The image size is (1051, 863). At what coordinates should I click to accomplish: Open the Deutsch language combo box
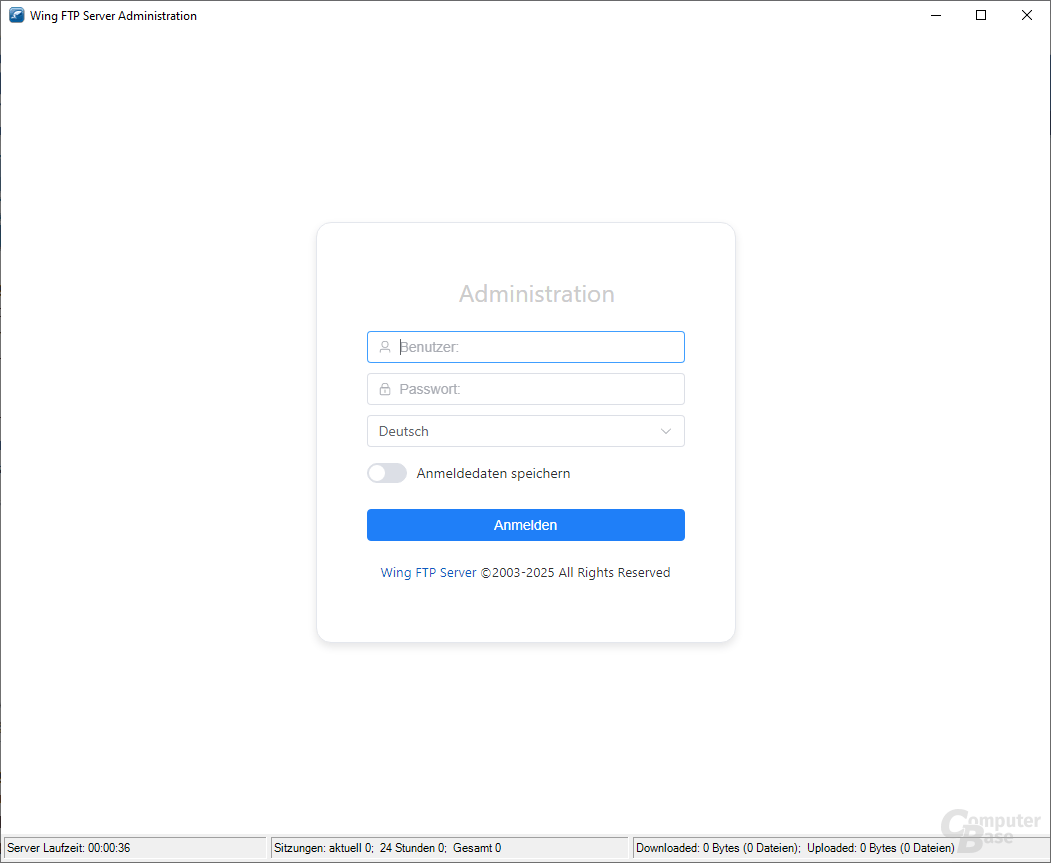pyautogui.click(x=510, y=431)
